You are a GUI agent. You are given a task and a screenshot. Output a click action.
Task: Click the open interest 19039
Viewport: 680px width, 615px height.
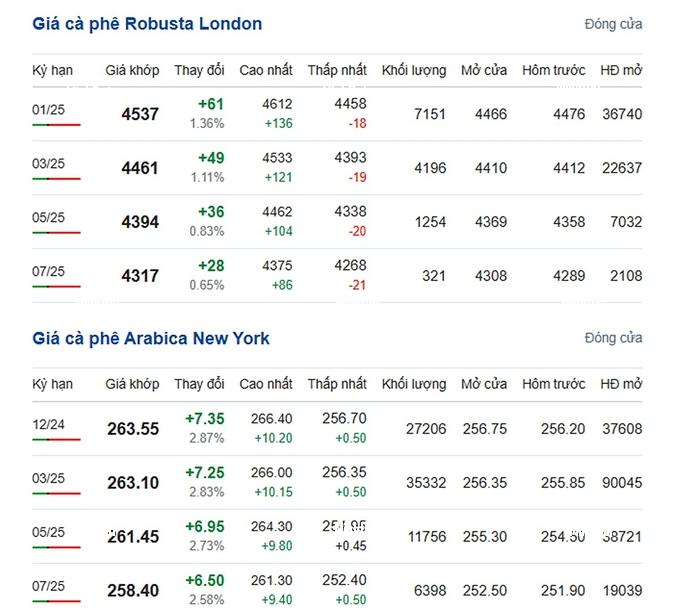(622, 591)
